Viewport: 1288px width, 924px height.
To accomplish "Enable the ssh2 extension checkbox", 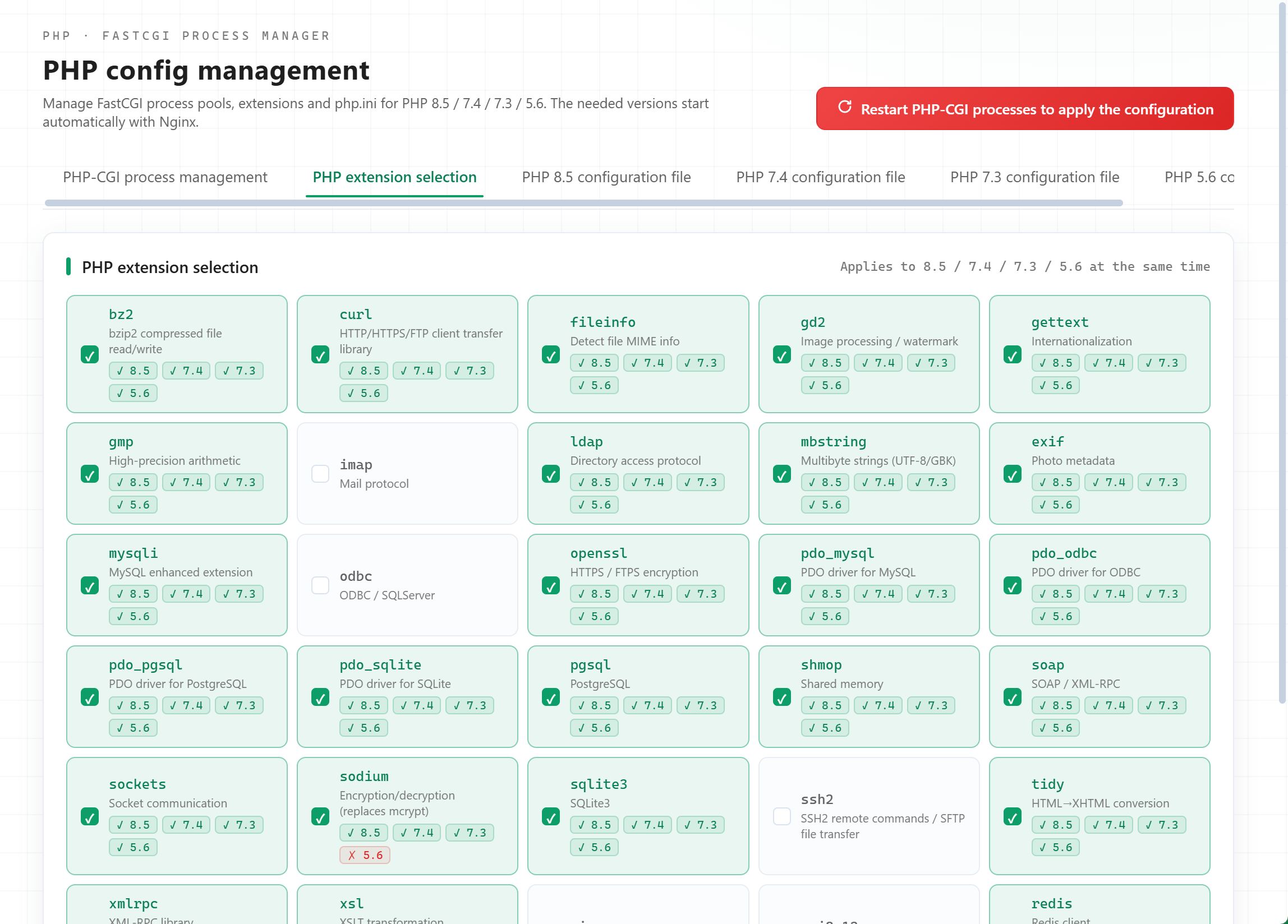I will pyautogui.click(x=782, y=817).
